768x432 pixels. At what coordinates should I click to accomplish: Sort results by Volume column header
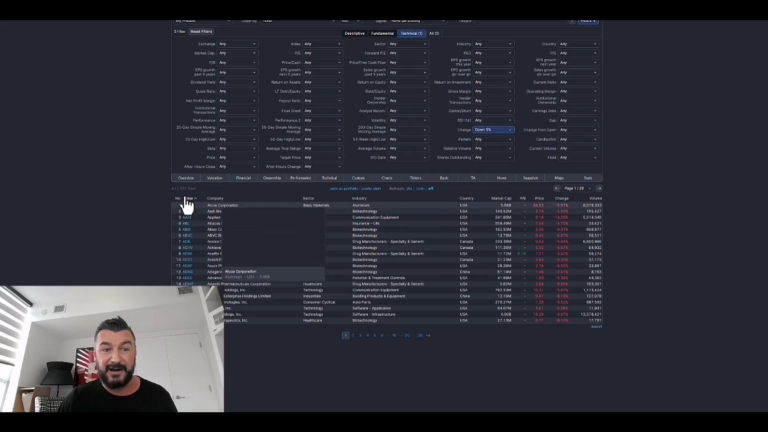click(595, 198)
